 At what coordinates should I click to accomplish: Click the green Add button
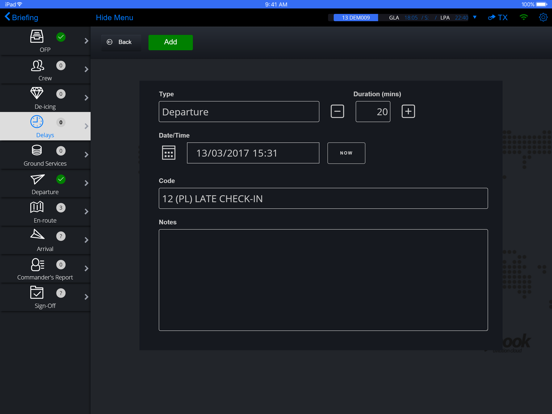[x=171, y=42]
